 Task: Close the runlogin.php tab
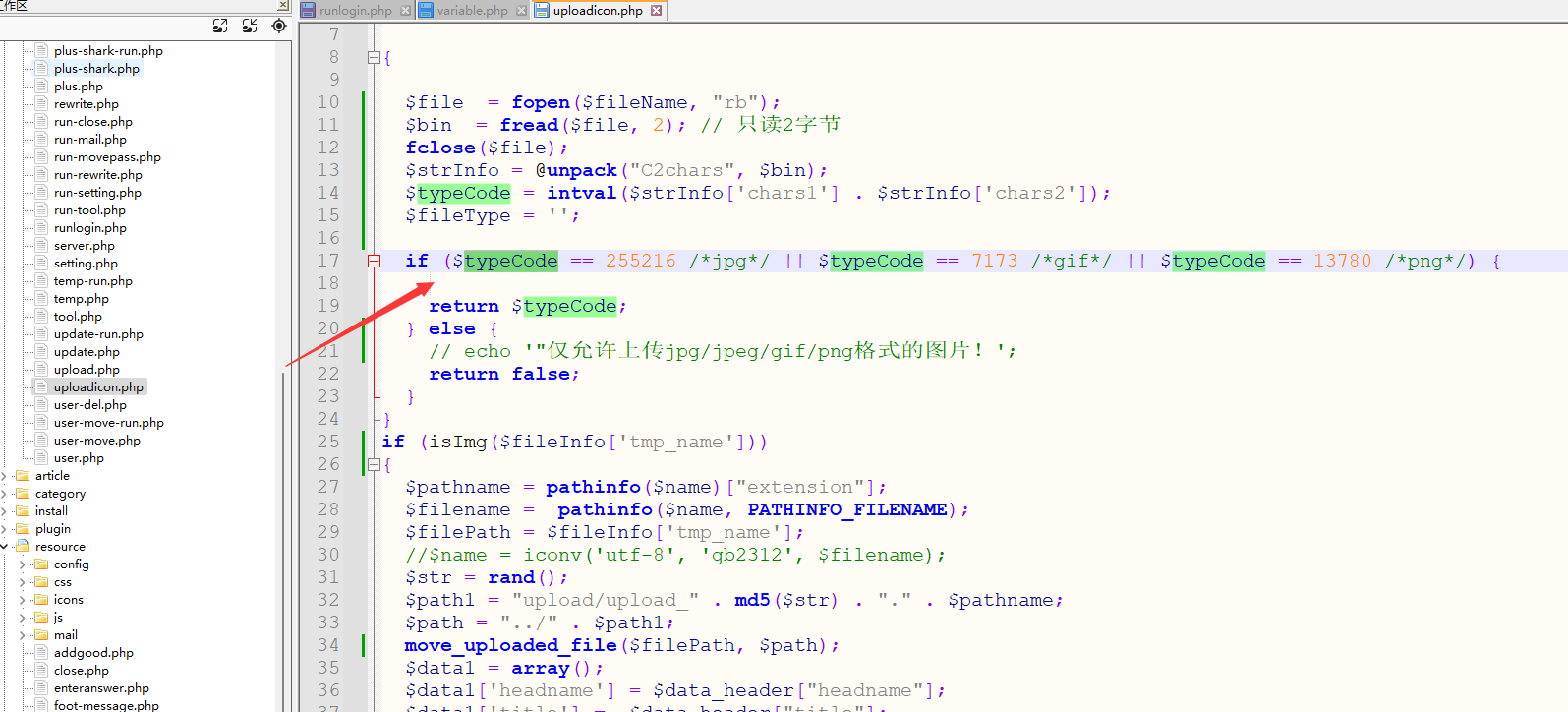tap(406, 11)
